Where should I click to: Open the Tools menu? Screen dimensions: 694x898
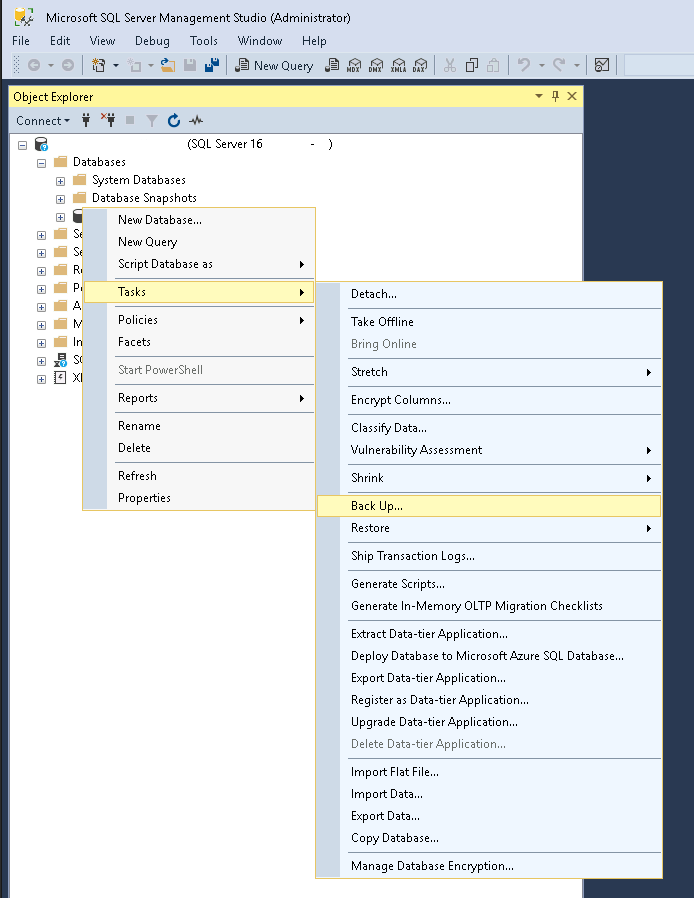tap(204, 41)
